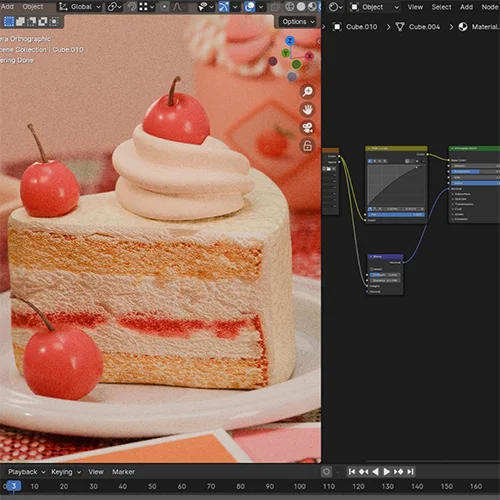Toggle the snapping magnet icon
Image resolution: width=500 pixels, height=500 pixels.
(x=132, y=7)
